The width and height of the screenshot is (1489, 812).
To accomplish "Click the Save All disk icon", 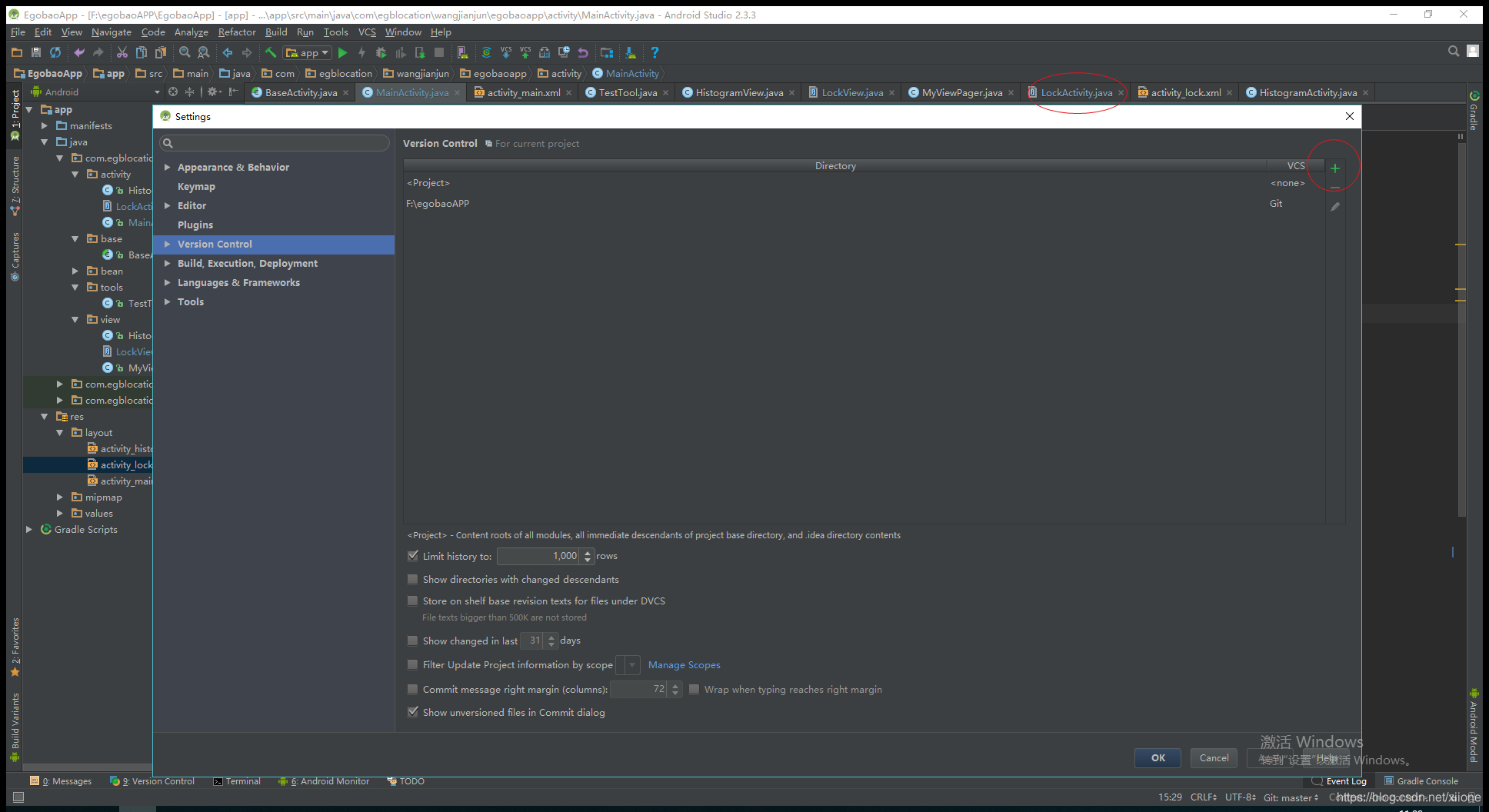I will [x=35, y=52].
